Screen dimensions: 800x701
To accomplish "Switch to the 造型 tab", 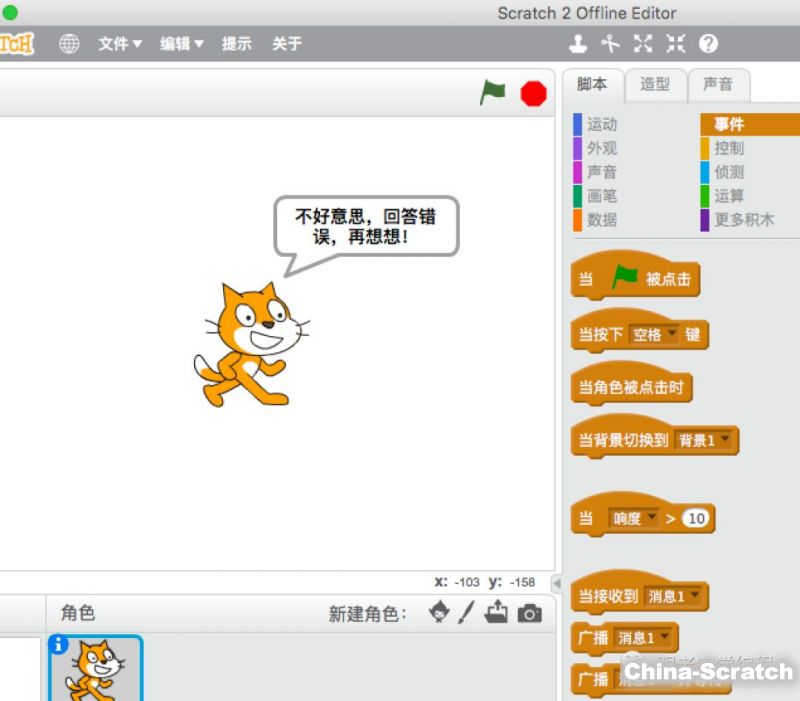I will [x=655, y=85].
